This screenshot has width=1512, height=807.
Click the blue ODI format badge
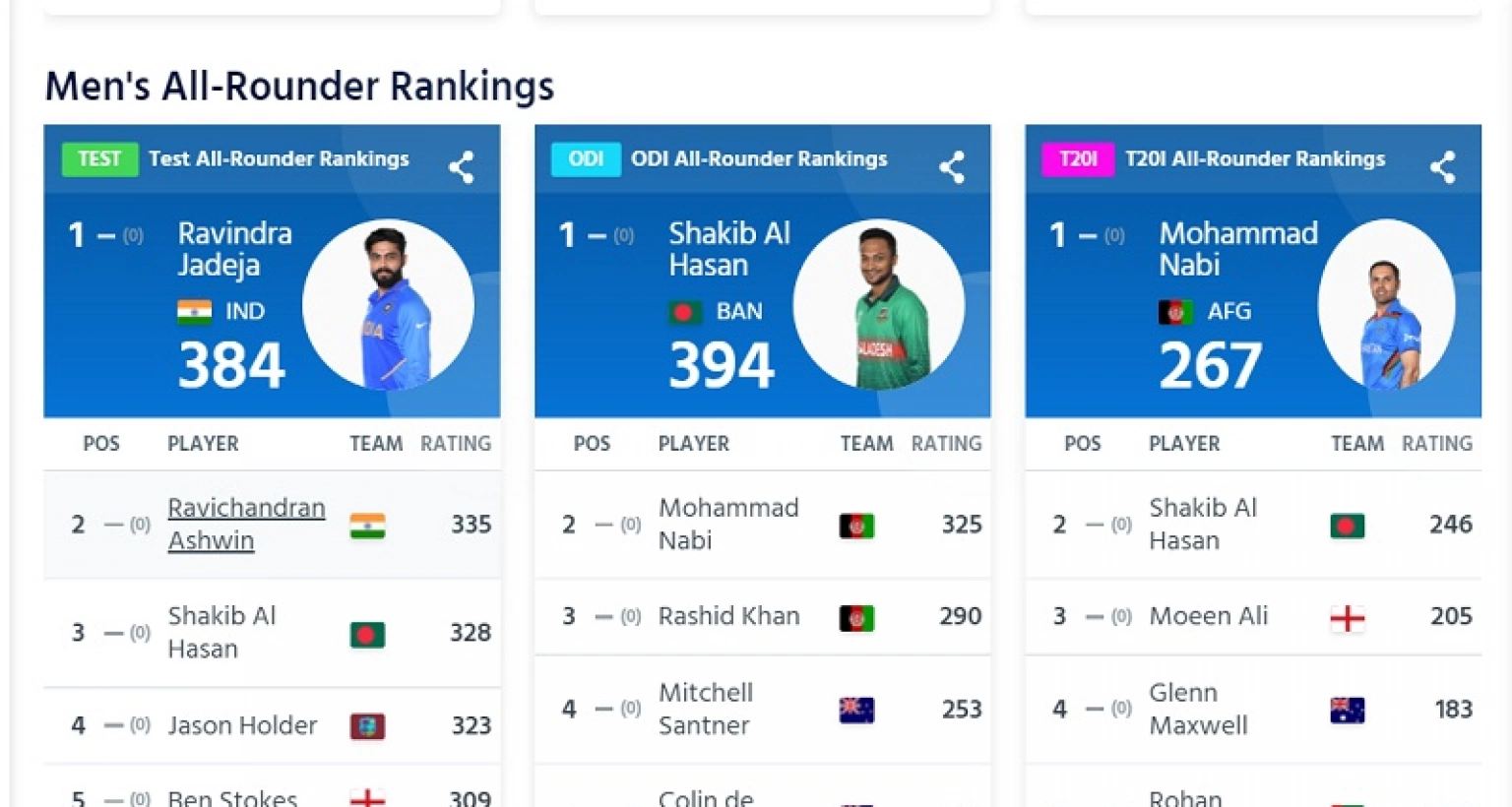coord(586,159)
